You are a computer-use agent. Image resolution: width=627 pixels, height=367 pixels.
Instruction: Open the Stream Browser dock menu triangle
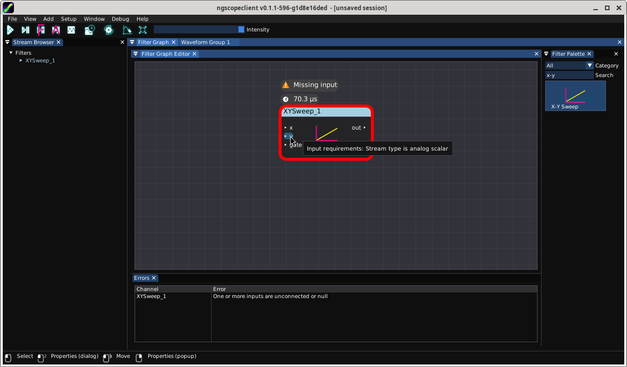(7, 42)
